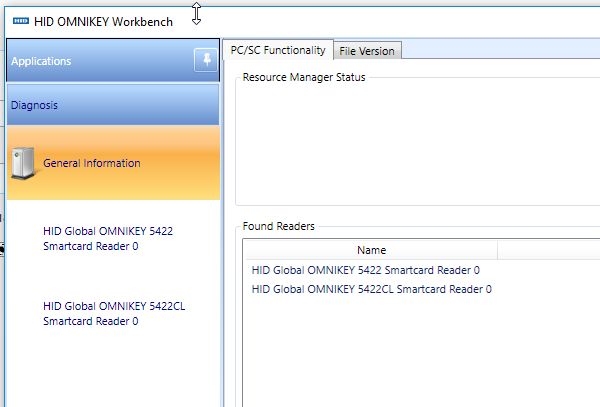The height and width of the screenshot is (407, 600).
Task: Select the PC/SC Functionality tab
Action: pyautogui.click(x=277, y=50)
